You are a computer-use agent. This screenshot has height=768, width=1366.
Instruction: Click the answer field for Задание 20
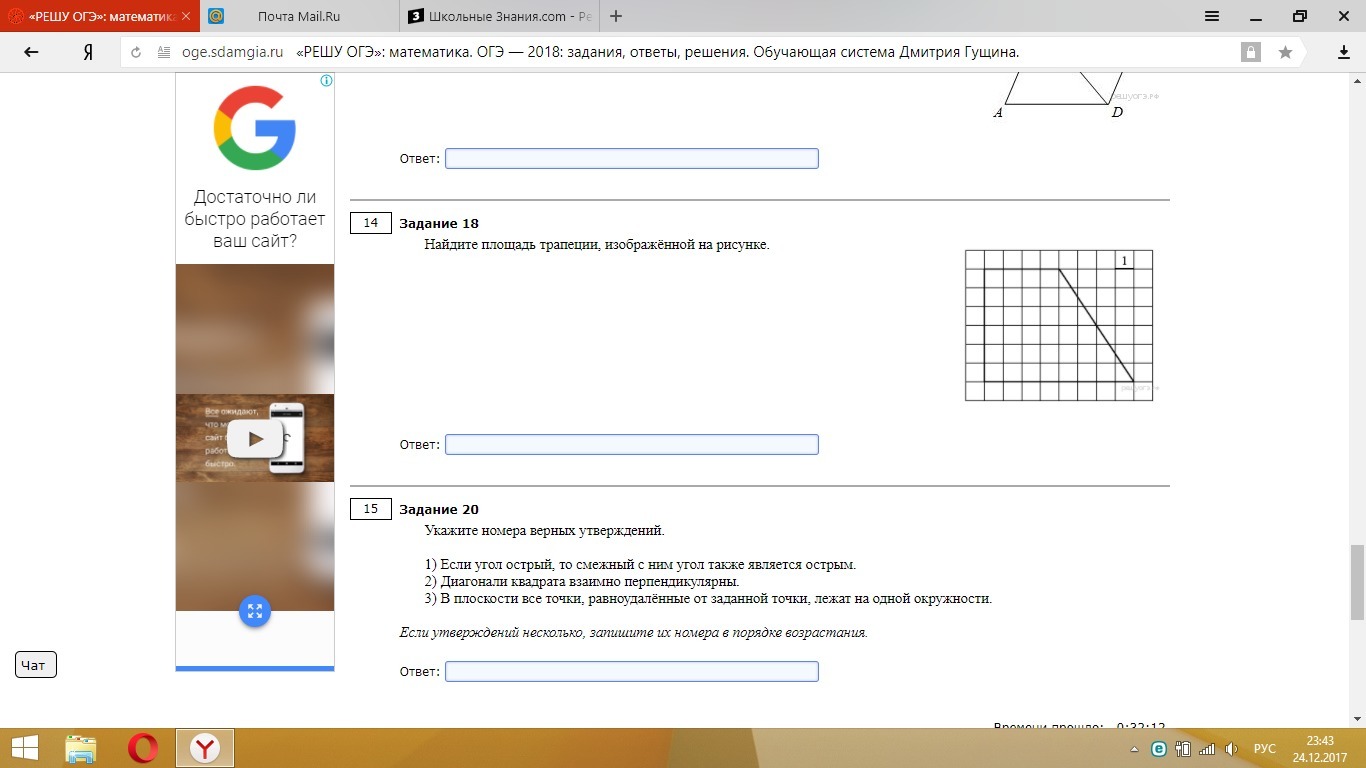[631, 672]
